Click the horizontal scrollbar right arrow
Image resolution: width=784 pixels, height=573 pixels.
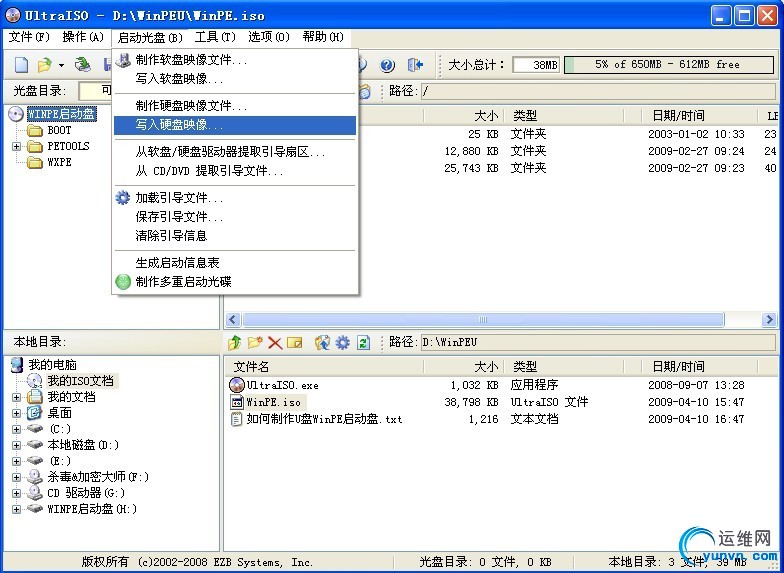pos(769,320)
